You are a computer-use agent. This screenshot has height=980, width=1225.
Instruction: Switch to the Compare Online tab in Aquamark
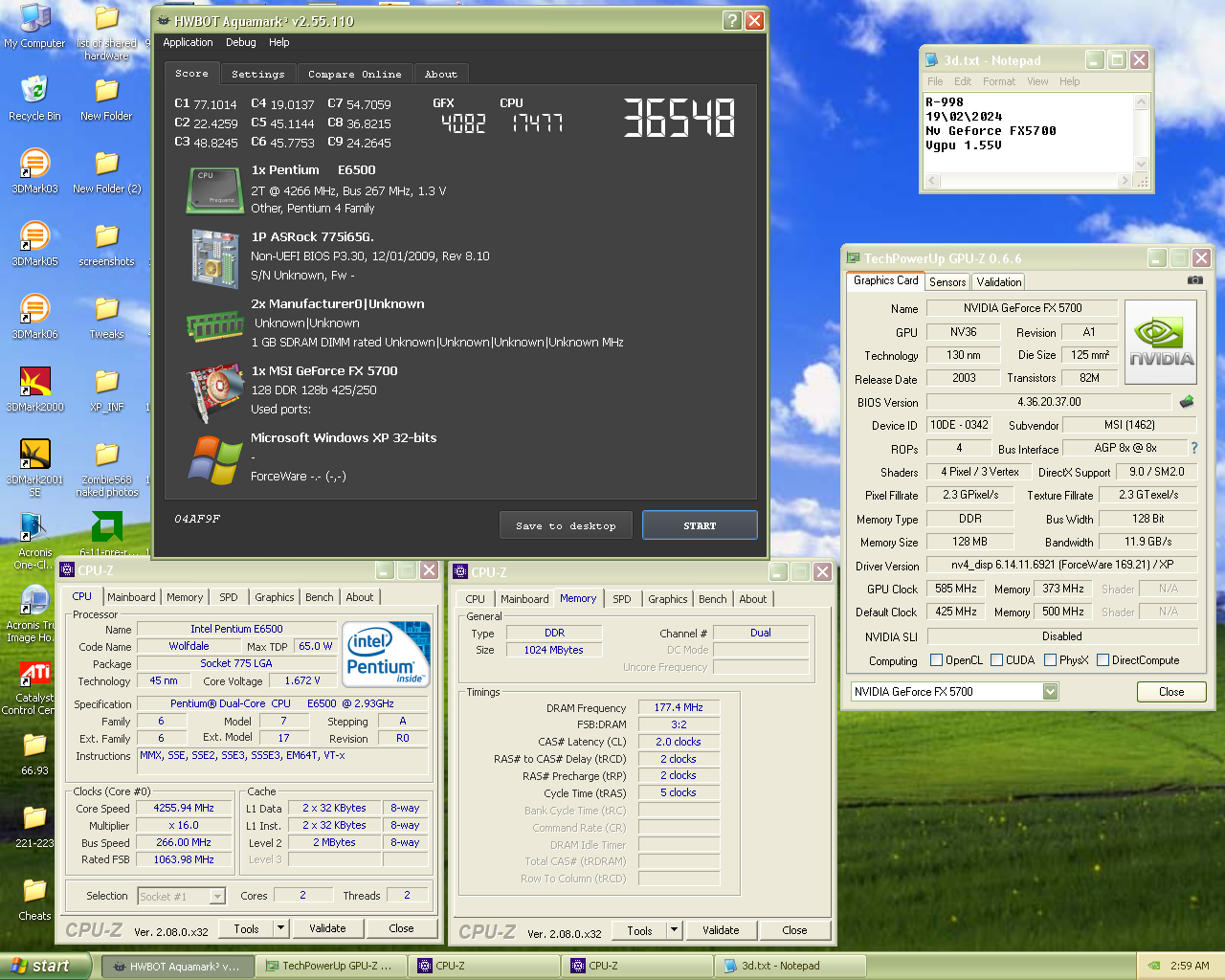(x=355, y=74)
